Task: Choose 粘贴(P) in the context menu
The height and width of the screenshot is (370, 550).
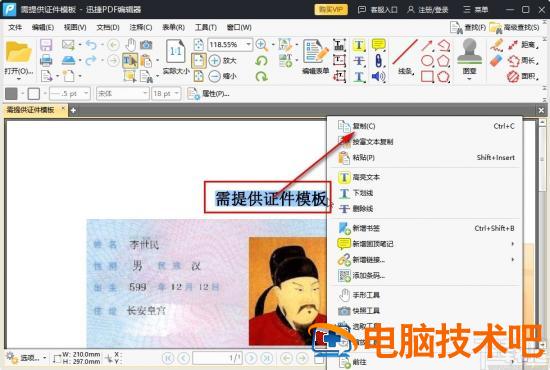Action: click(425, 157)
